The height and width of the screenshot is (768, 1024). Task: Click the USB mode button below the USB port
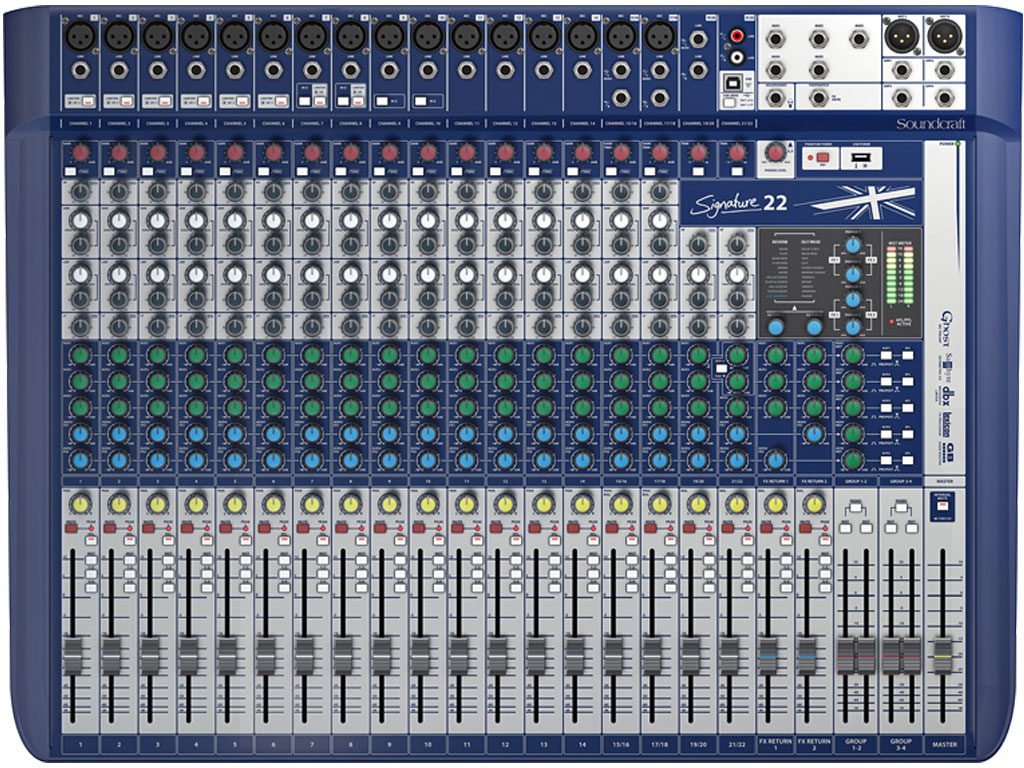point(729,103)
